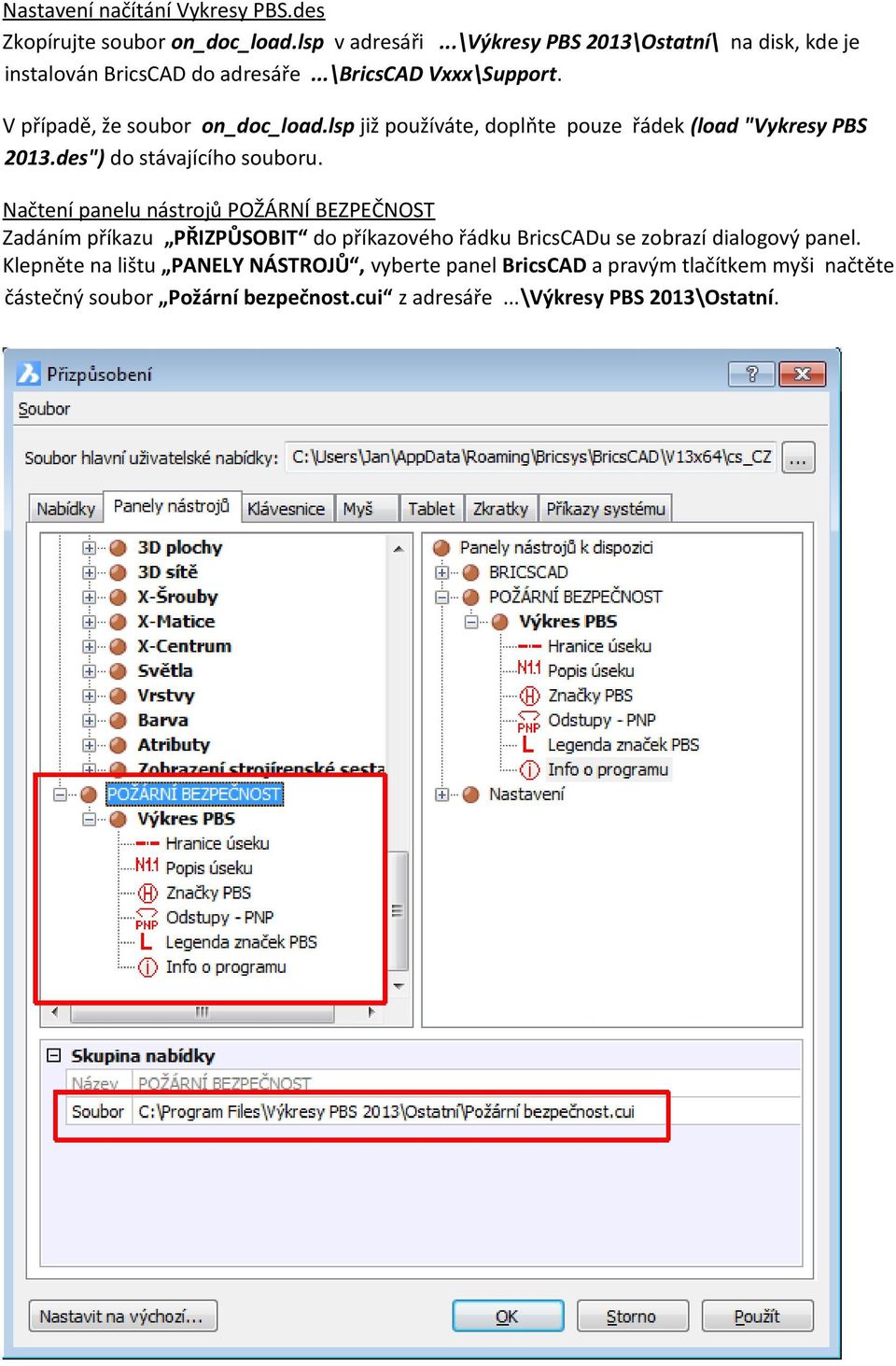Expand the Barva tree node
This screenshot has width=896, height=1366.
[x=90, y=721]
